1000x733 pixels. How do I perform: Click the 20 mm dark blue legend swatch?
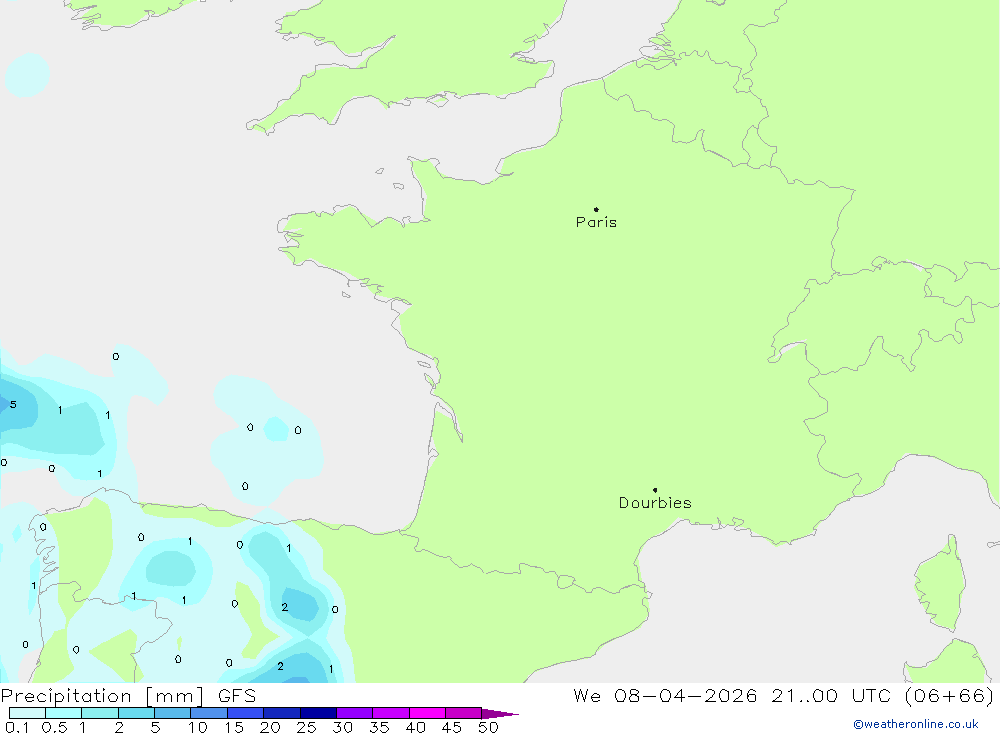click(282, 713)
